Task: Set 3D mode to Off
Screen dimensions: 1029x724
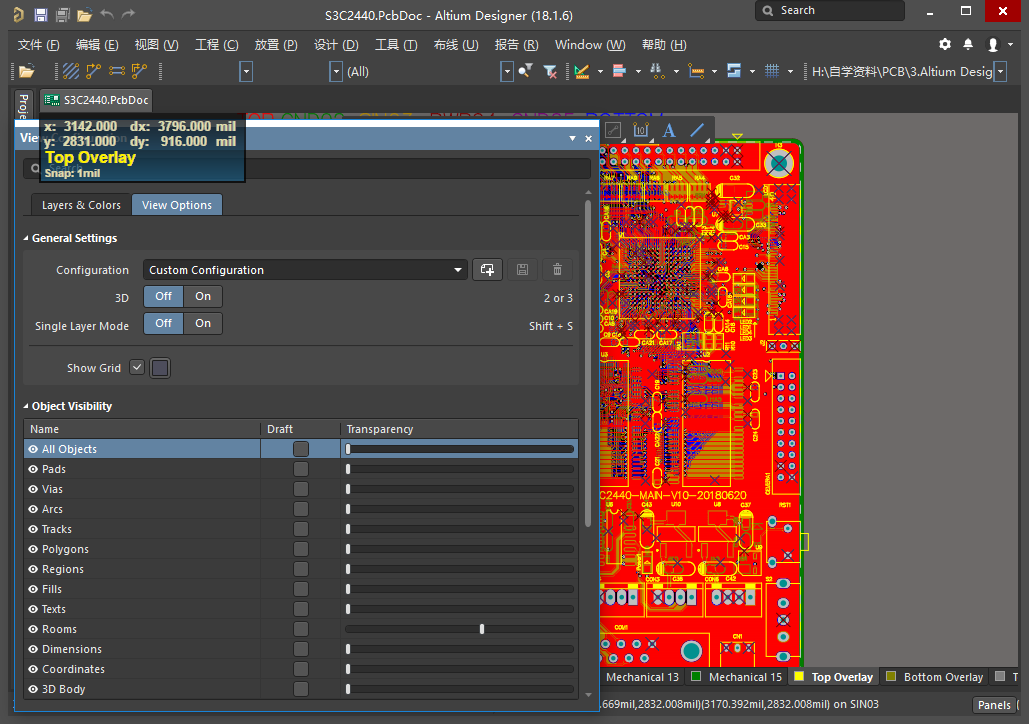Action: pos(163,297)
